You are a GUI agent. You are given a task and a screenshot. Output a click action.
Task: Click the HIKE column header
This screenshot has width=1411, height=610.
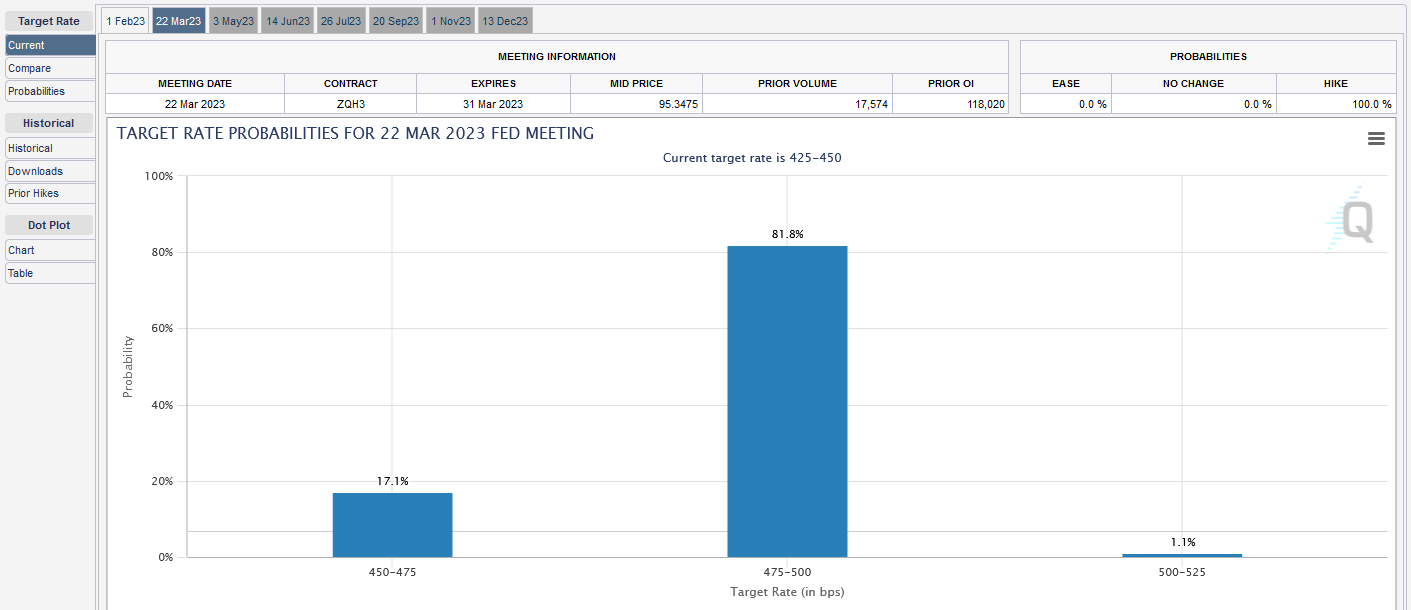[x=1336, y=84]
